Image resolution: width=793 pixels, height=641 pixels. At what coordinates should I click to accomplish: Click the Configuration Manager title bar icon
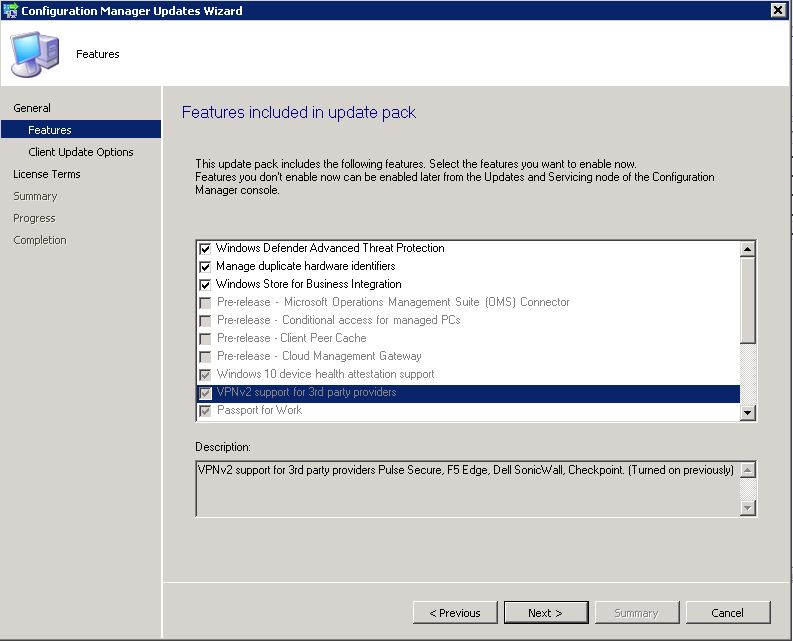[x=10, y=11]
